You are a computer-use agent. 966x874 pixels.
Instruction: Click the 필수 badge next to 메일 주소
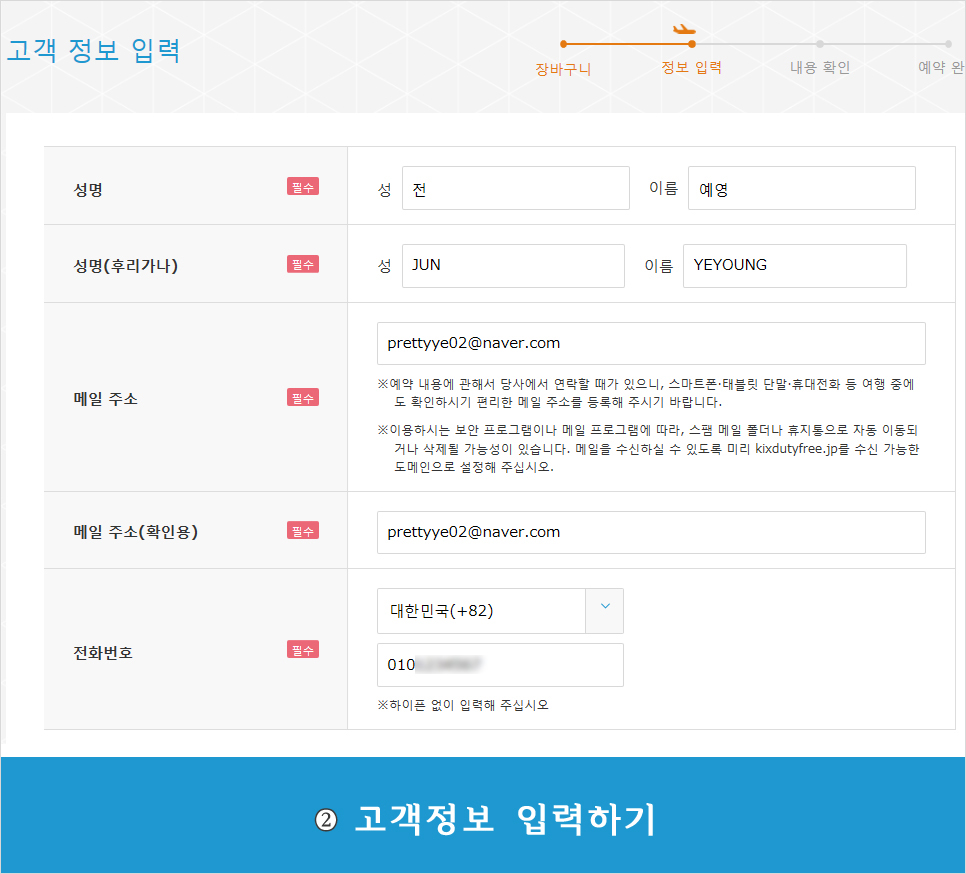(303, 398)
